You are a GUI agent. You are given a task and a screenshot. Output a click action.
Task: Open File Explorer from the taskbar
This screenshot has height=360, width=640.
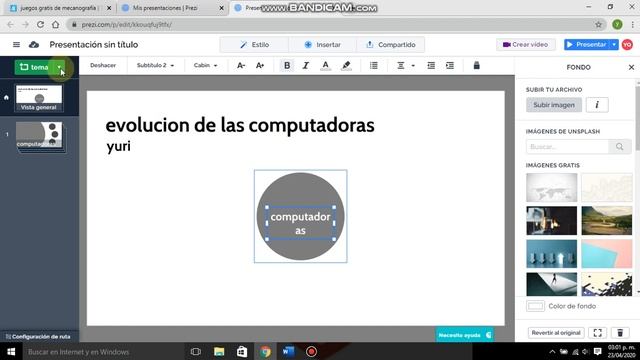[x=219, y=351]
